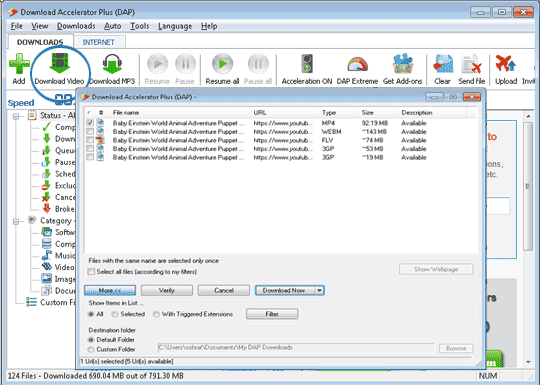Click Resume all in toolbar
Viewport: 540px width, 385px height.
[222, 64]
